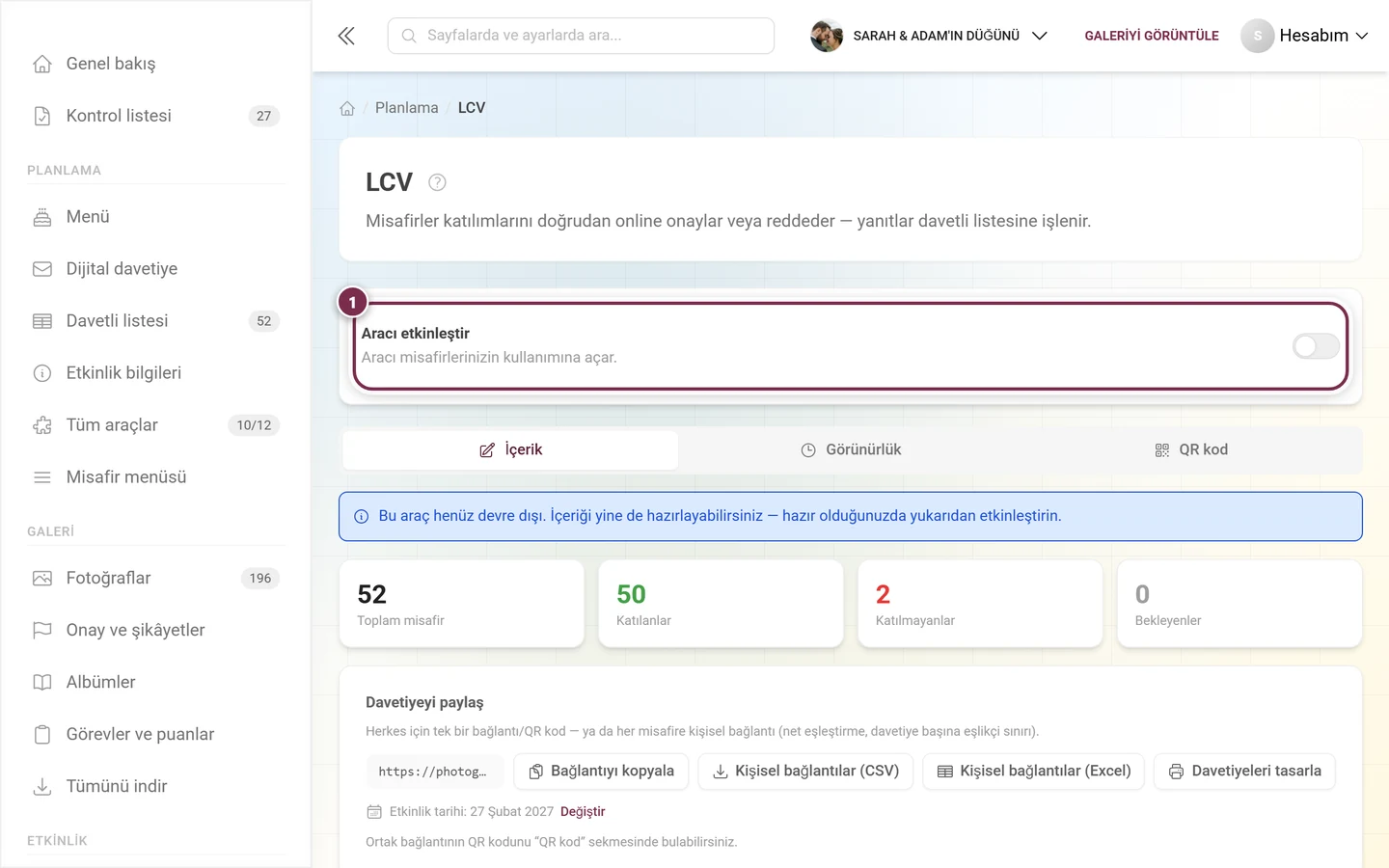Switch to the İçerik tab
The height and width of the screenshot is (868, 1389).
click(x=510, y=450)
